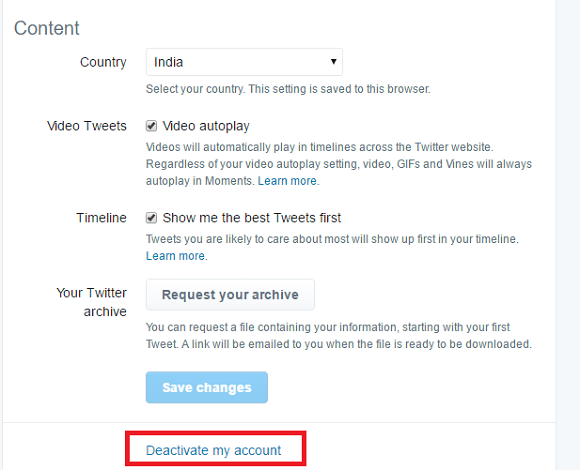
Task: Uncheck the Video autoplay checkbox
Action: tap(151, 126)
